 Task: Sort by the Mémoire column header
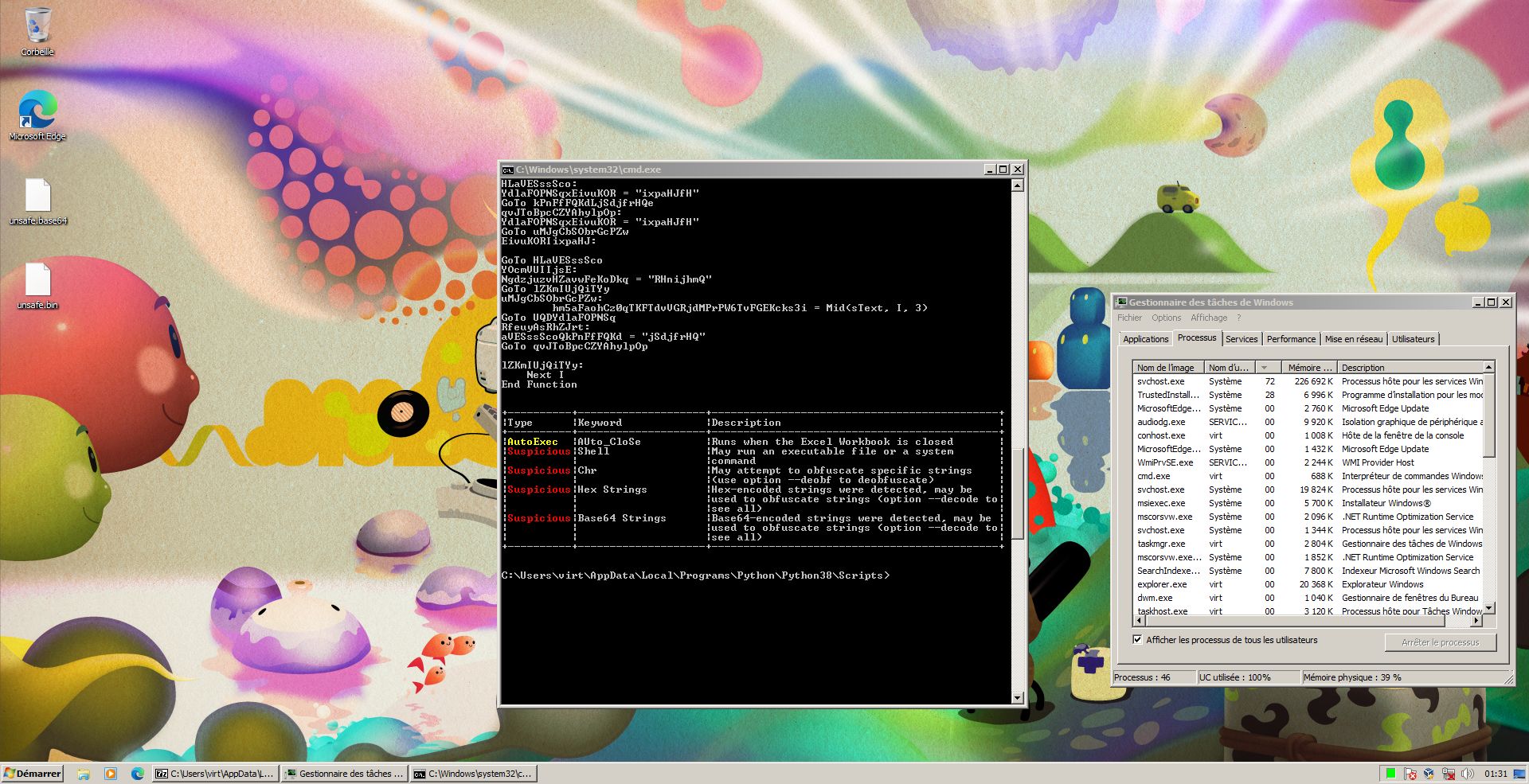click(x=1309, y=368)
